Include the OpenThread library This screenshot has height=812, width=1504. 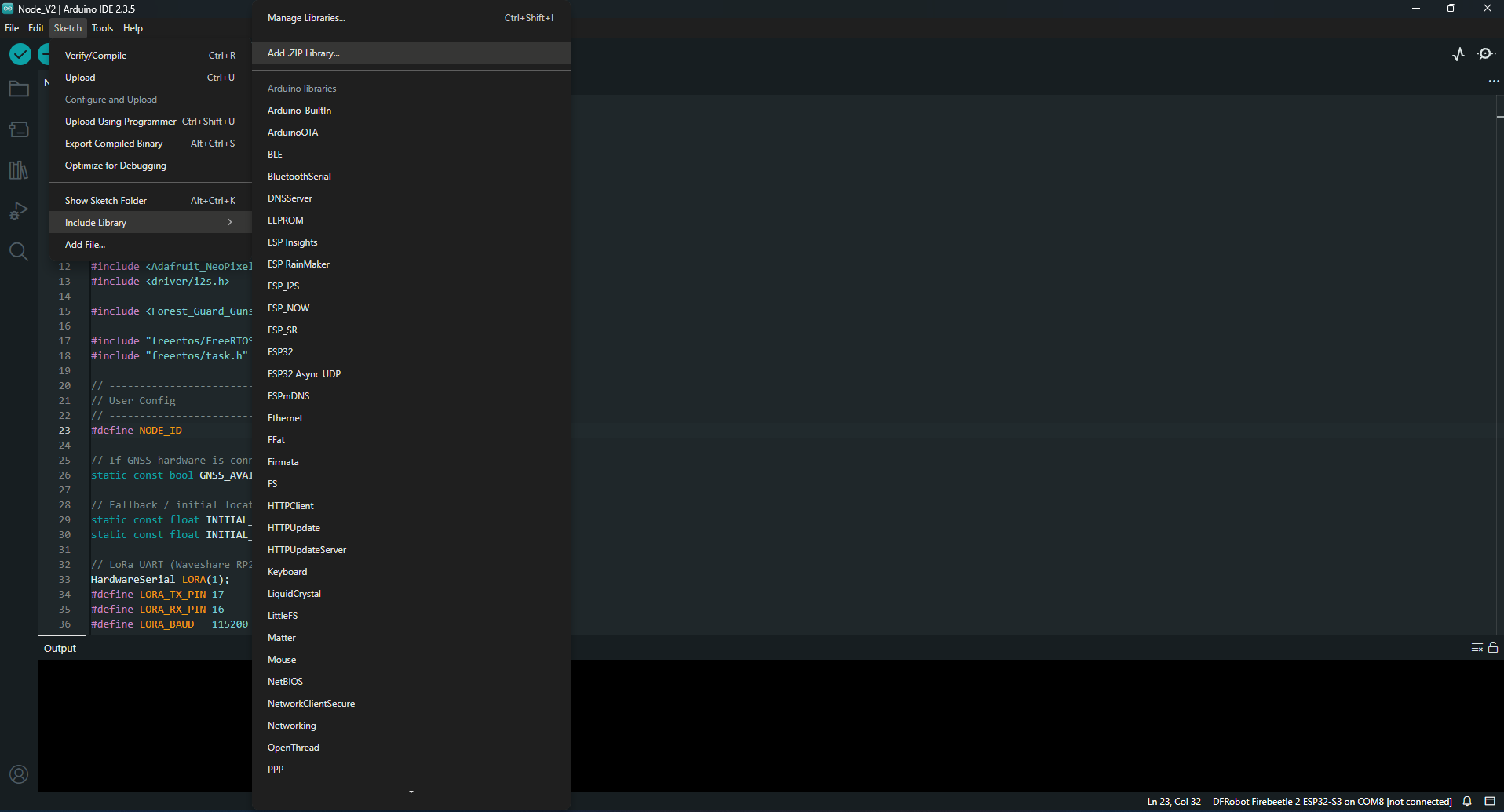(411, 748)
